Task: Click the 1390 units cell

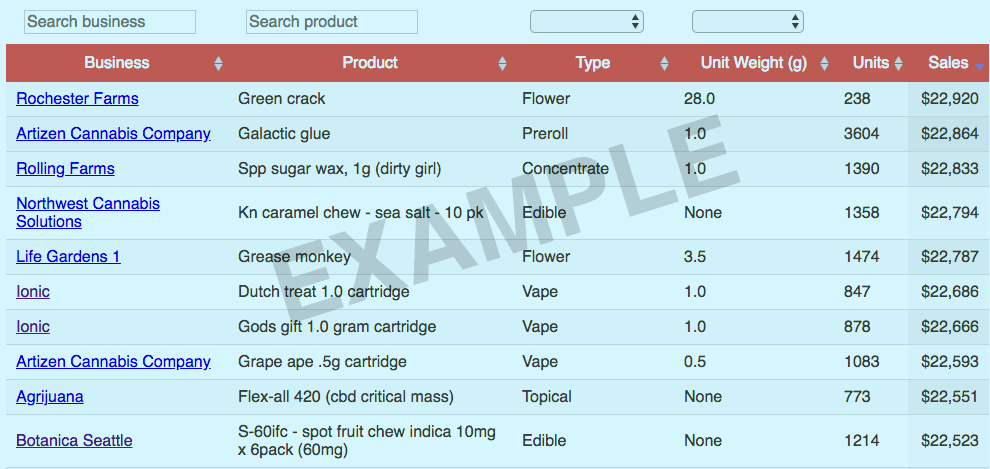Action: tap(861, 169)
